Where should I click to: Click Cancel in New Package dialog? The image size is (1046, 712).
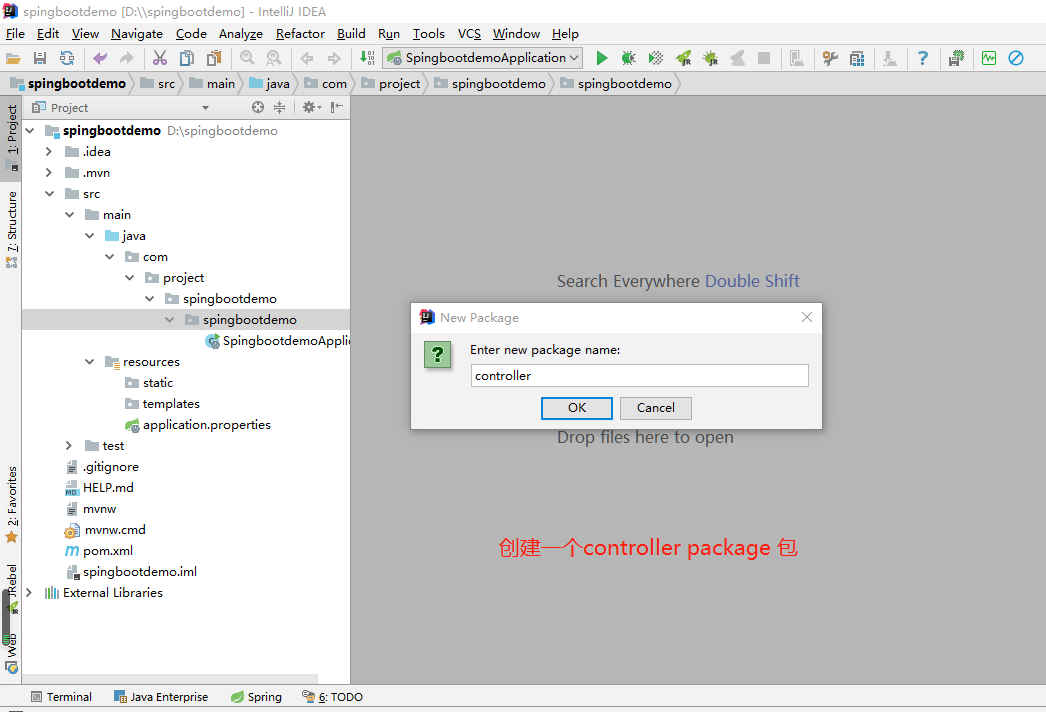click(655, 408)
